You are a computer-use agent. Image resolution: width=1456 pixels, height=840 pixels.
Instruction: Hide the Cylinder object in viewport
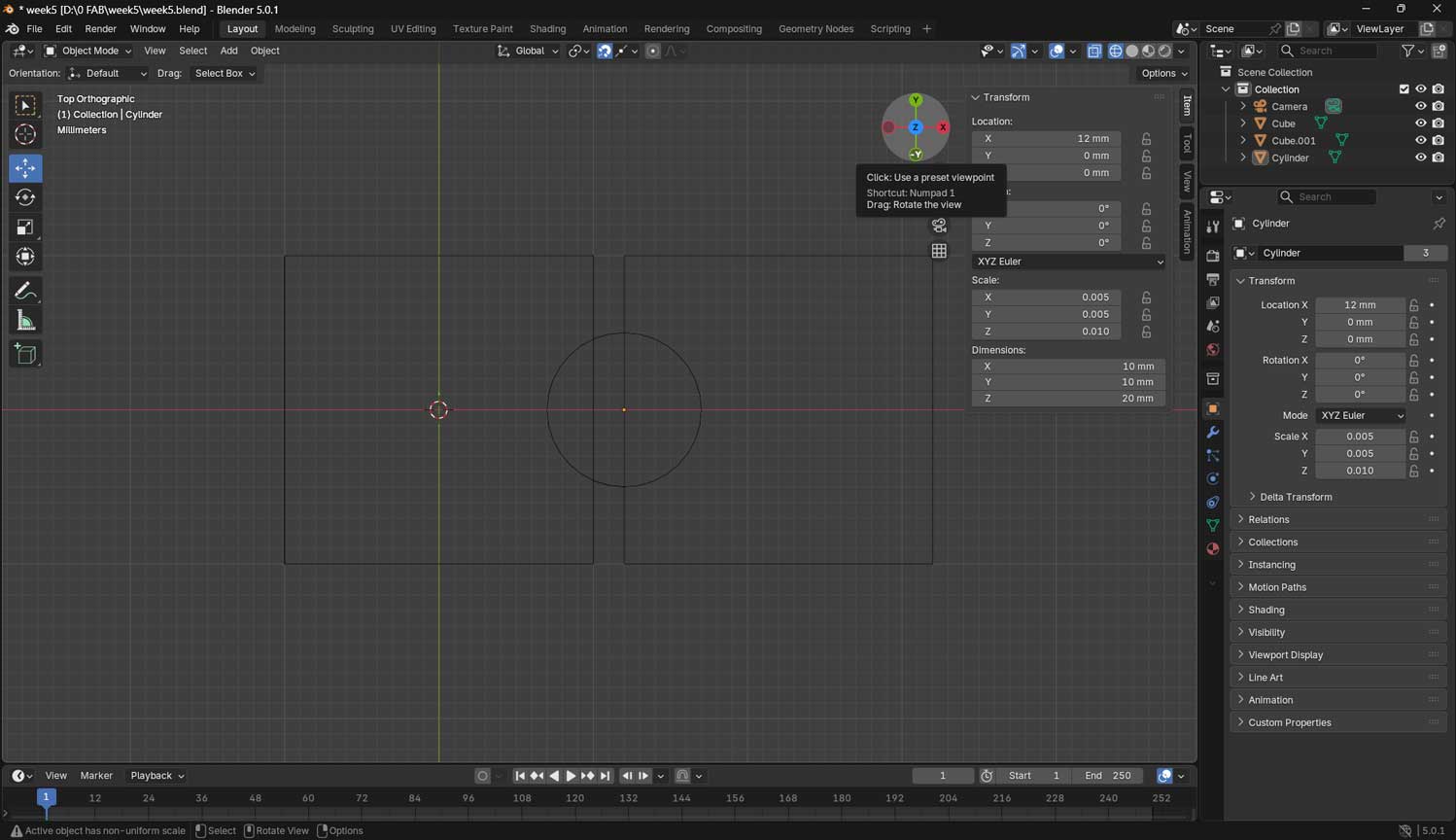coord(1420,157)
